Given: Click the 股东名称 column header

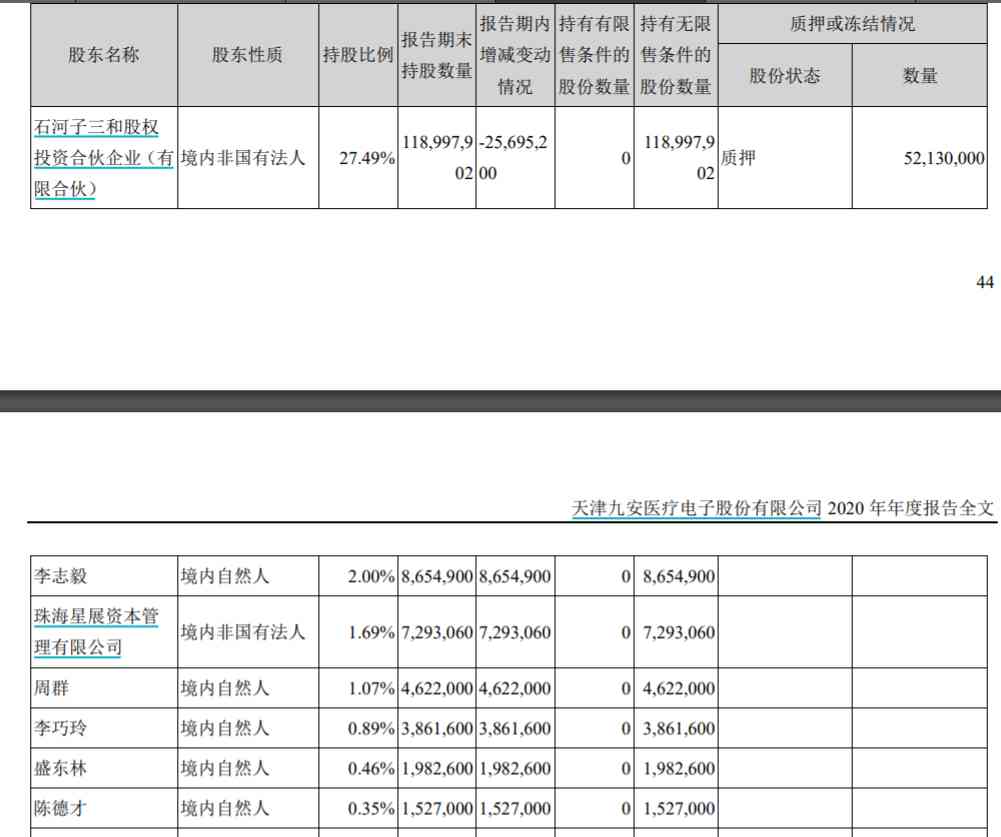Looking at the screenshot, I should [x=103, y=55].
